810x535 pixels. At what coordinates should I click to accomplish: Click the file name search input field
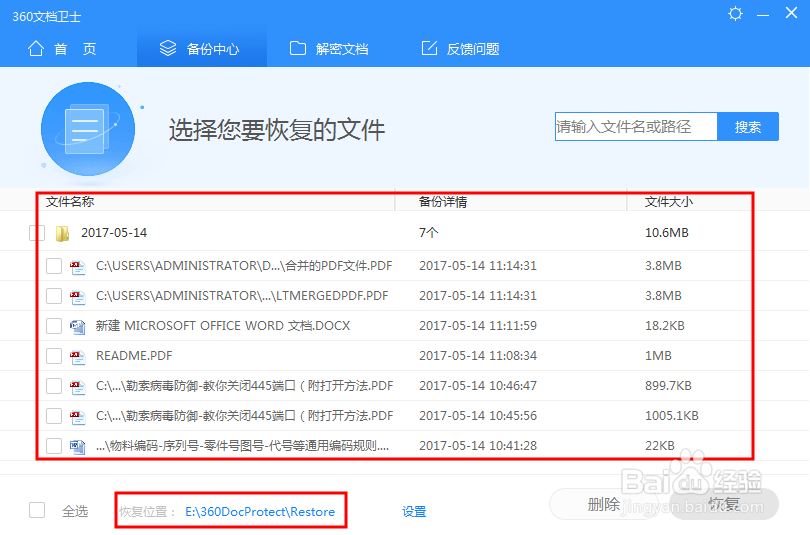[x=636, y=127]
